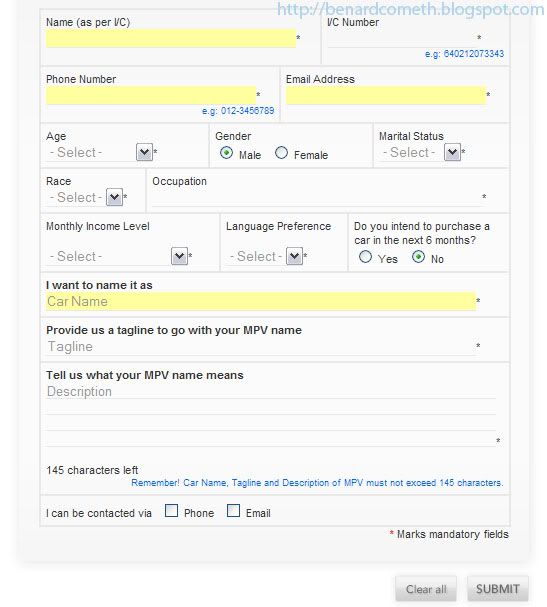Focus the Name (as per I/C) field
This screenshot has width=547, height=607.
coord(171,38)
